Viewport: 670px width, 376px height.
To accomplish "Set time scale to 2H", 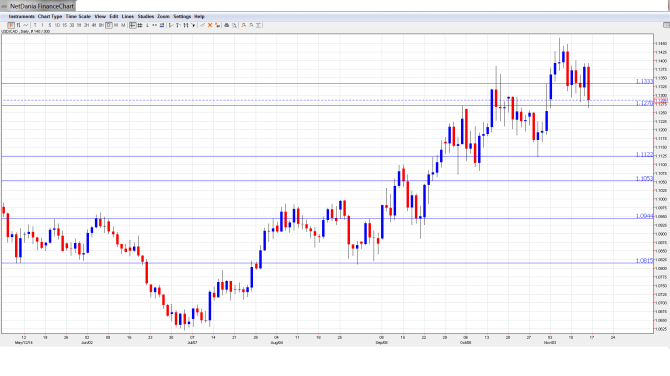I will click(x=86, y=25).
